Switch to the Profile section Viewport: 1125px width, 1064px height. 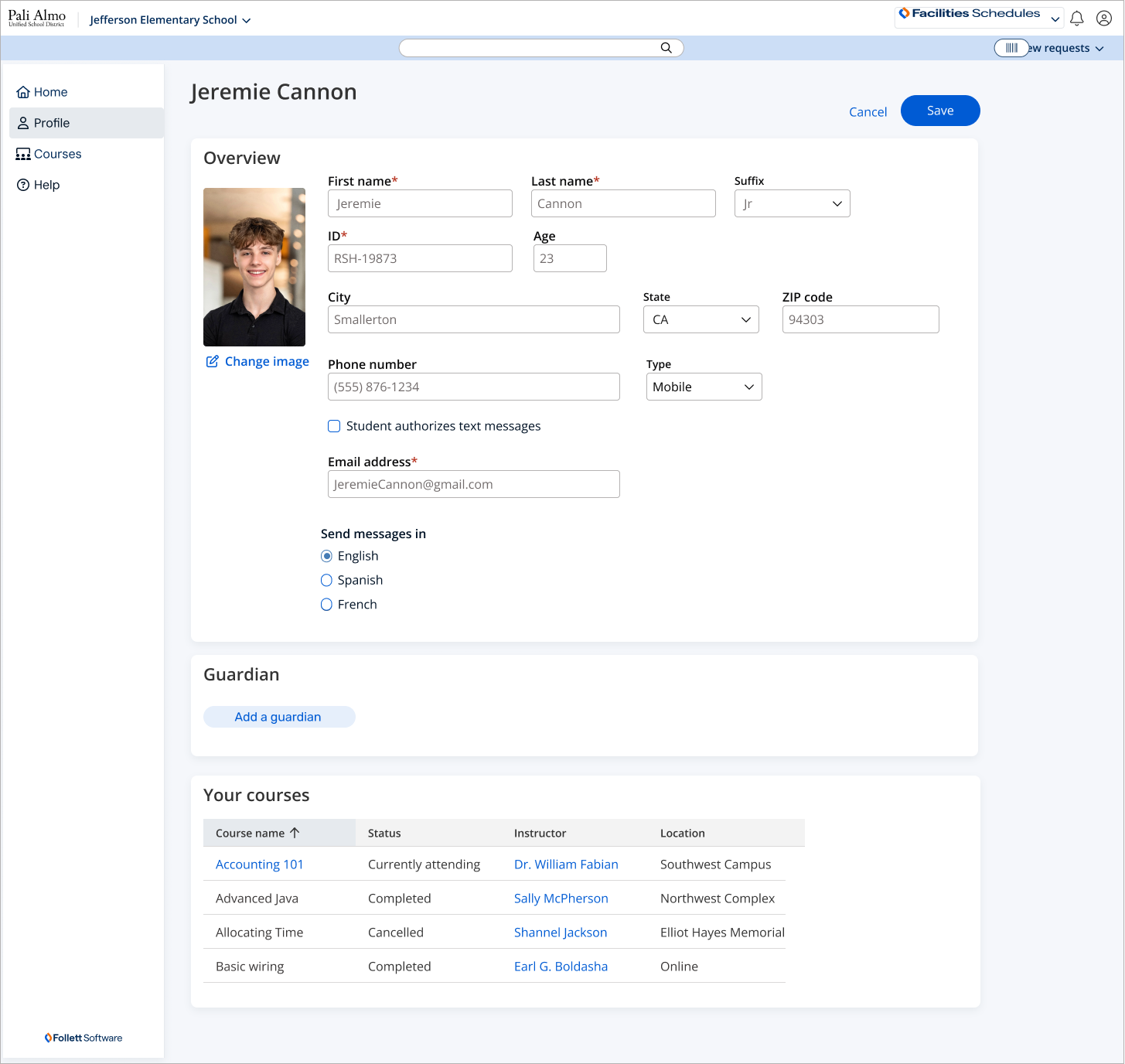point(53,122)
